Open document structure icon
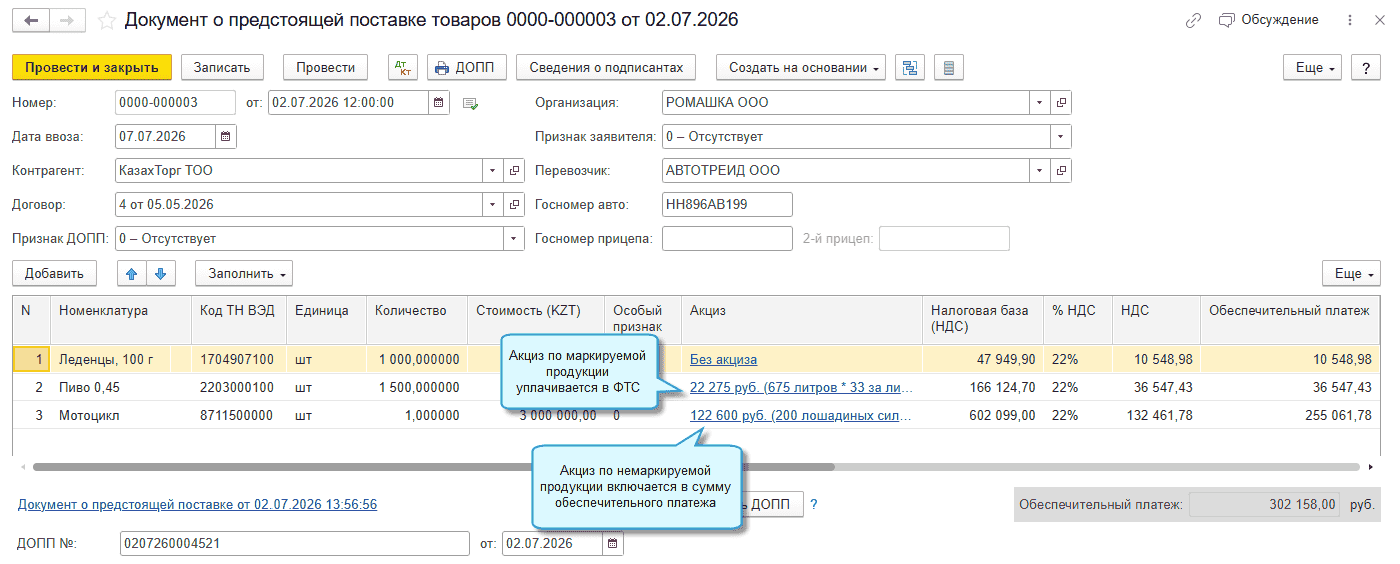Image resolution: width=1400 pixels, height=564 pixels. (x=910, y=67)
